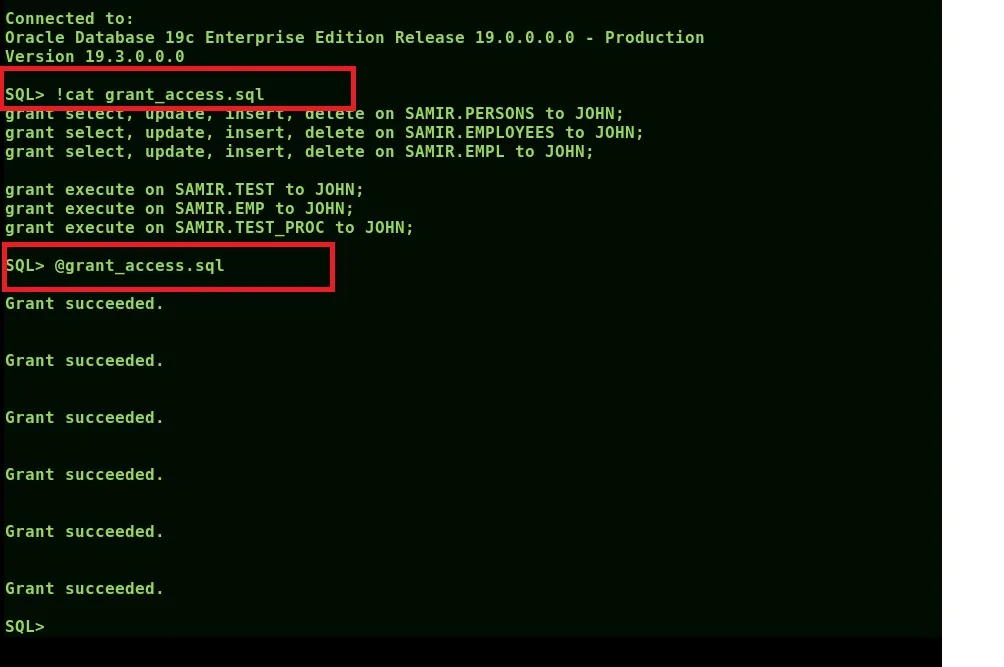The image size is (1004, 667).
Task: Click the last 'Grant succeeded.' message
Action: [x=85, y=588]
